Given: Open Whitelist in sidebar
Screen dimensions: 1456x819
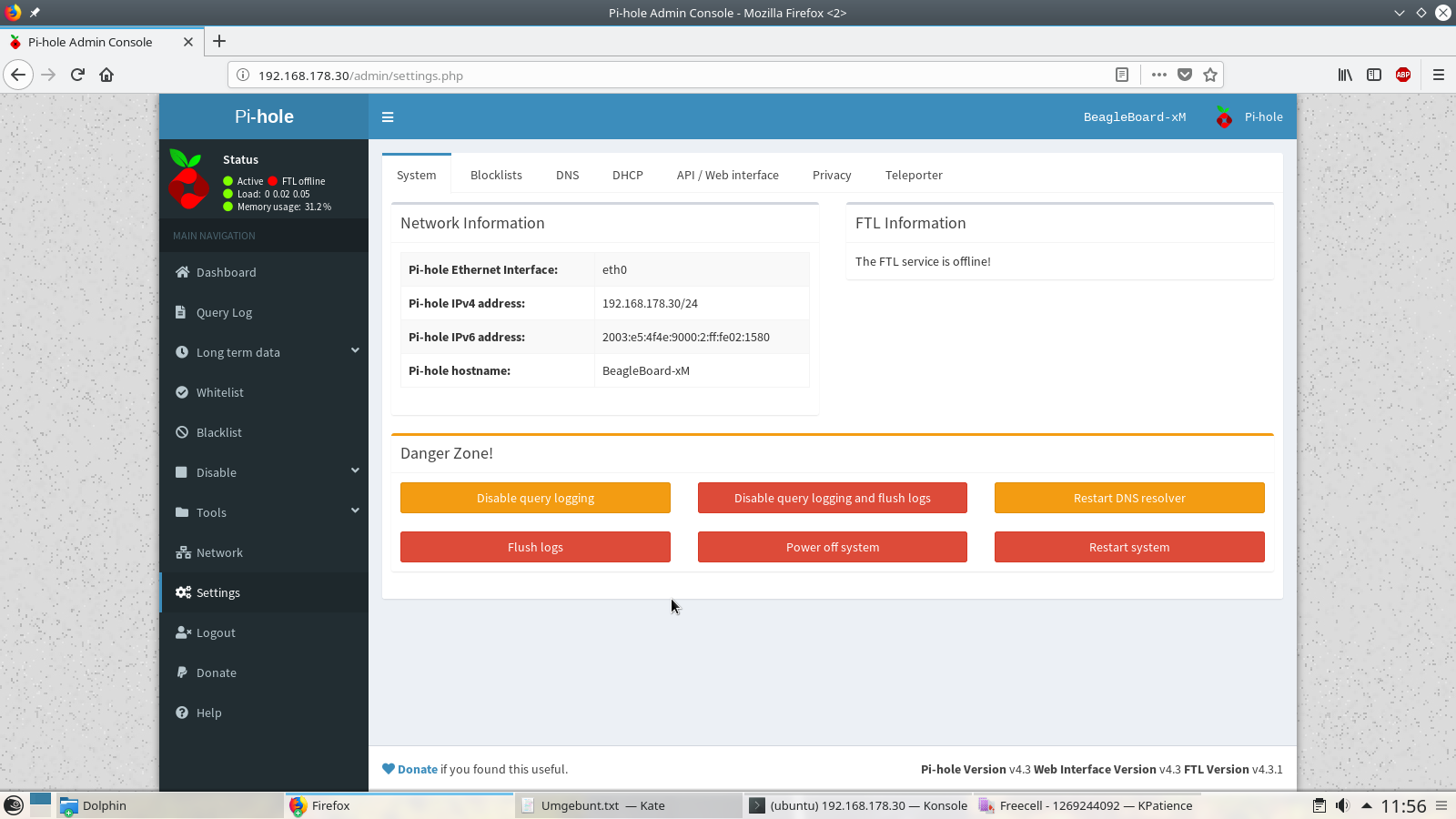Looking at the screenshot, I should [x=264, y=392].
